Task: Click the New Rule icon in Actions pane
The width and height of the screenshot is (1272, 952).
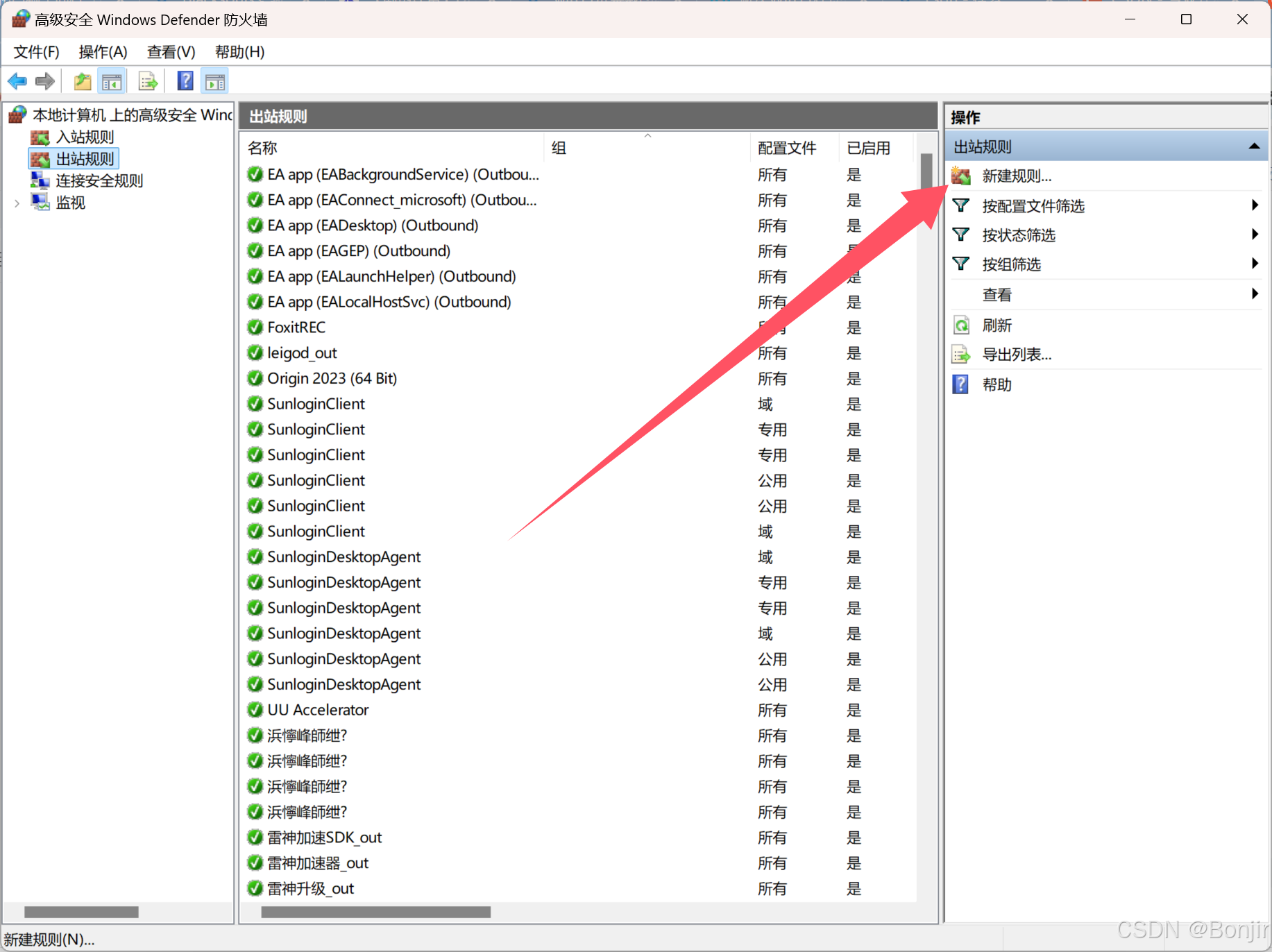Action: (x=961, y=176)
